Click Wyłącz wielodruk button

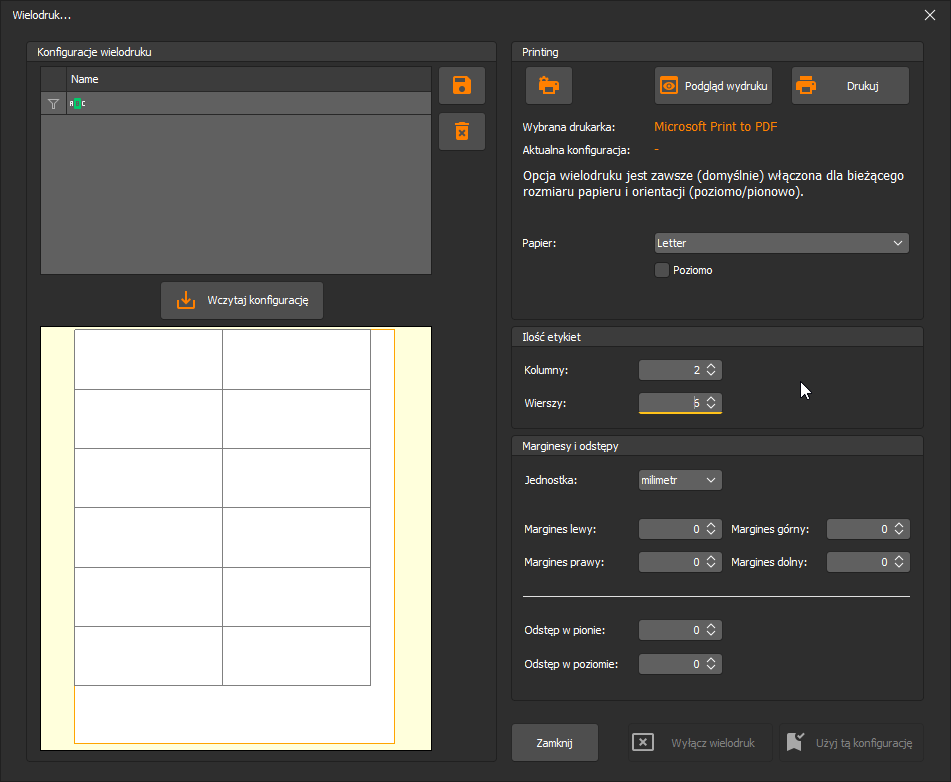point(700,743)
